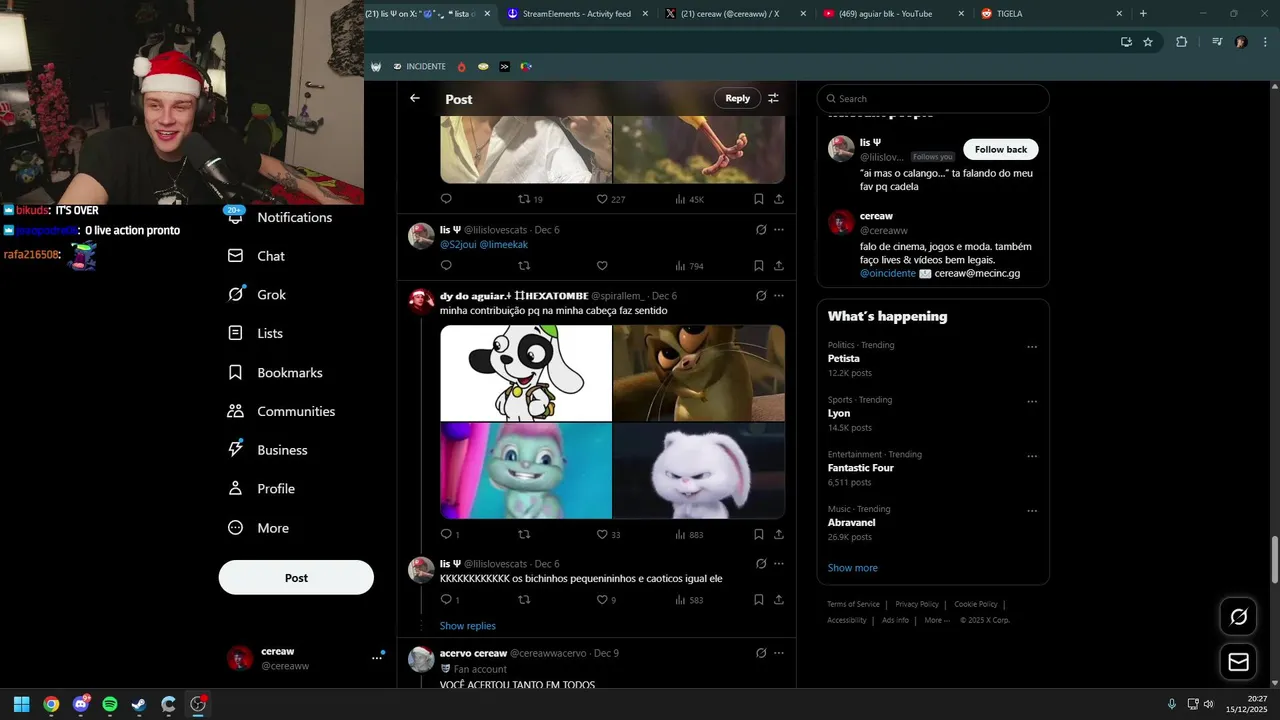This screenshot has width=1280, height=720.
Task: Open more options for Abravanel trend
Action: 1032,511
